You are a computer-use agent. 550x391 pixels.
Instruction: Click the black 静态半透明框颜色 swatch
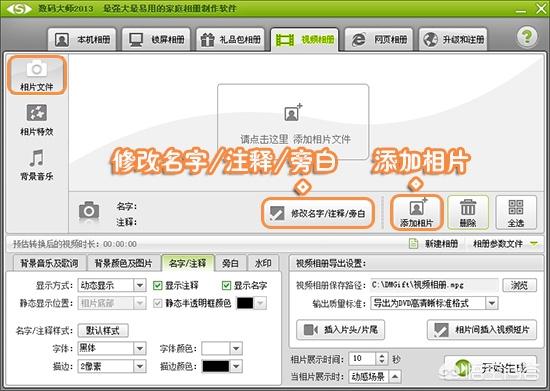point(245,303)
